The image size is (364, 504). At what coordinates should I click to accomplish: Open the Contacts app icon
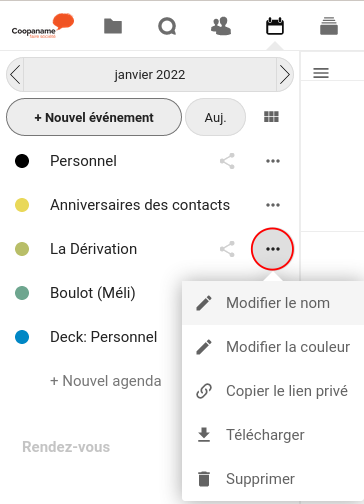tap(221, 26)
